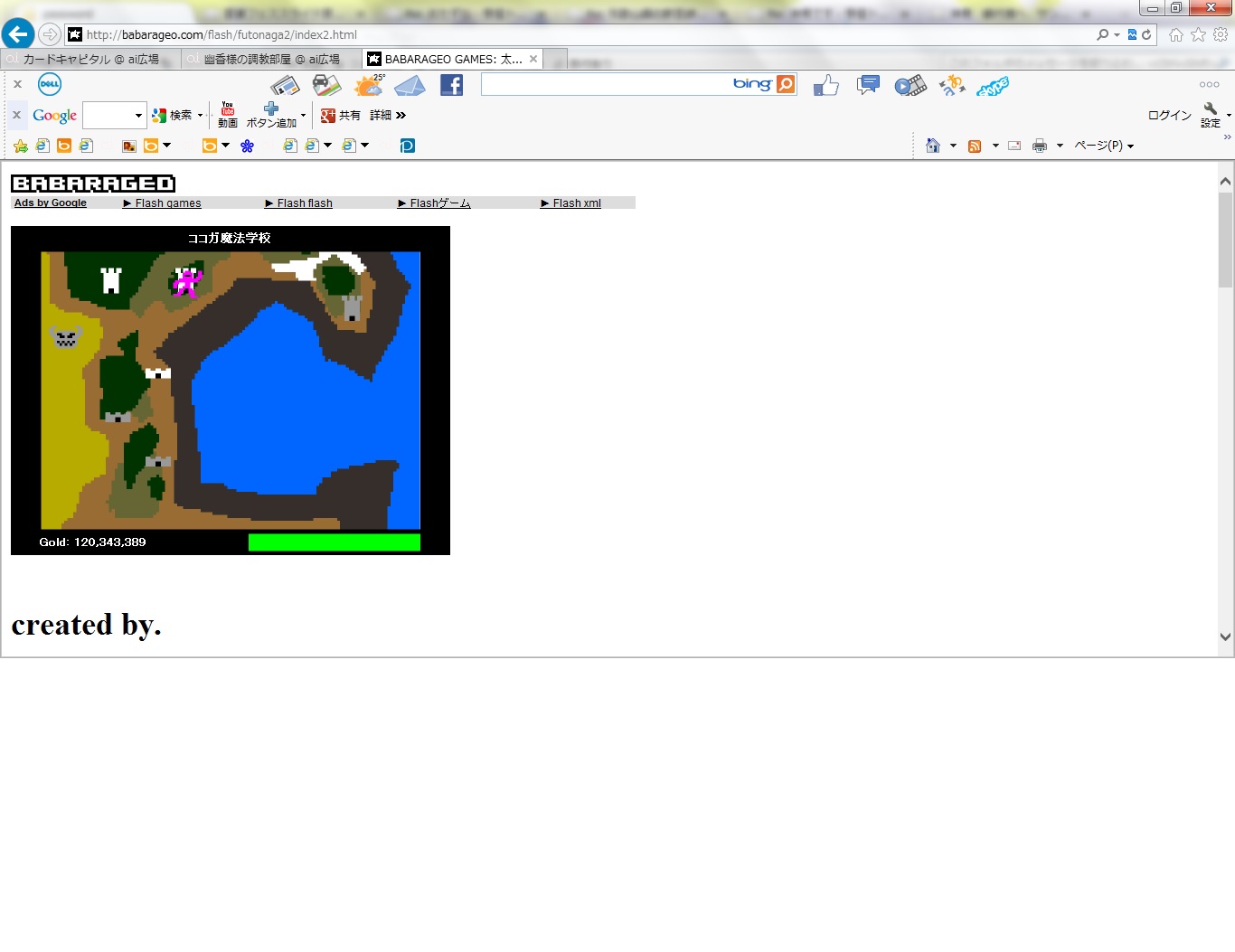Click the Print icon in command bar
1235x952 pixels.
coord(1040,146)
